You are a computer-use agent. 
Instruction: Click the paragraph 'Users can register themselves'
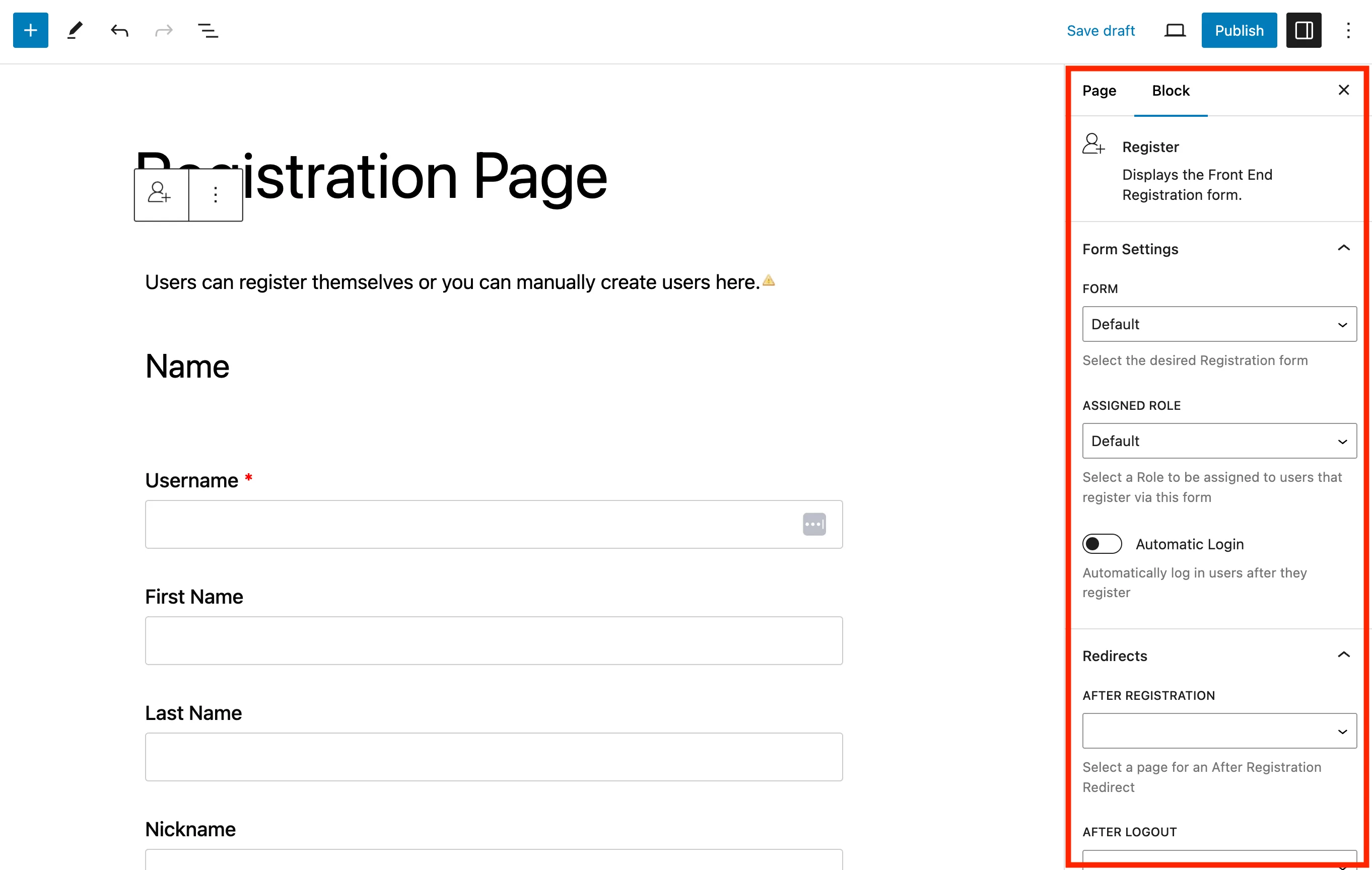[x=452, y=282]
